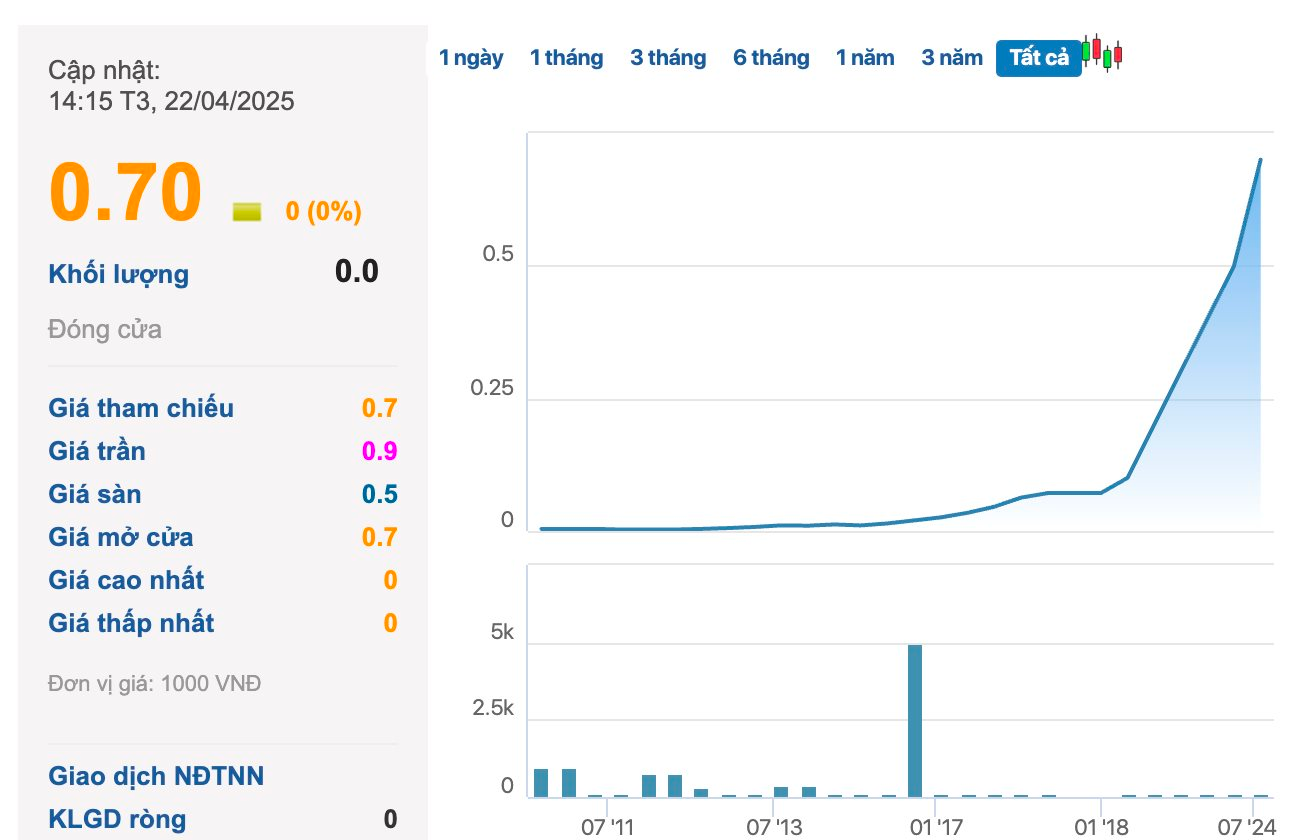Click the 'Giá trần' ceiling price label
This screenshot has height=840, width=1306.
[97, 451]
